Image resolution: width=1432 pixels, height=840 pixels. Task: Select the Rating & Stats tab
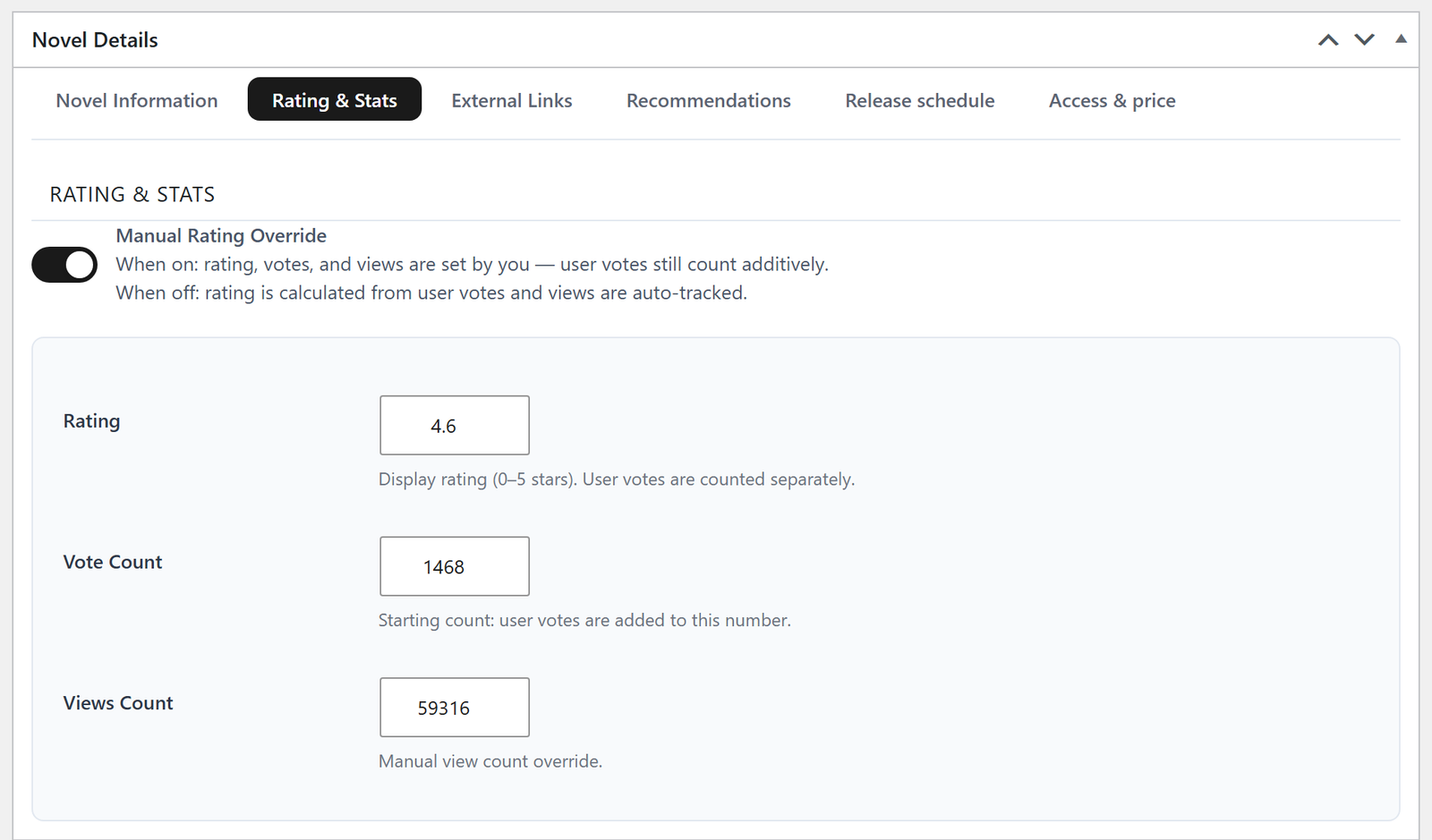335,100
